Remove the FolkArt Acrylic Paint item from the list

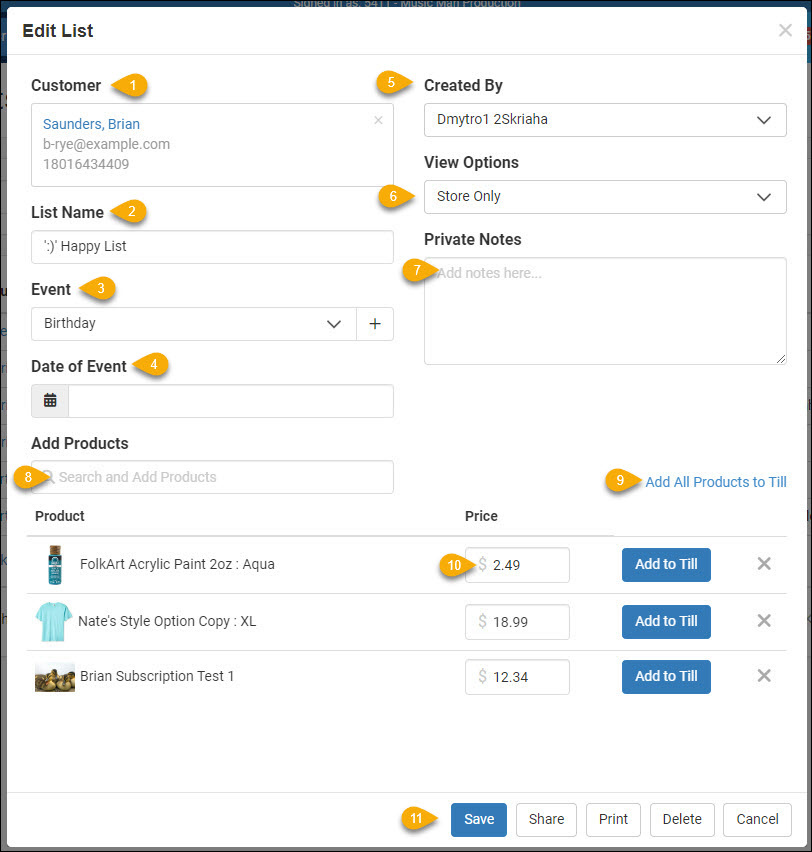(764, 563)
